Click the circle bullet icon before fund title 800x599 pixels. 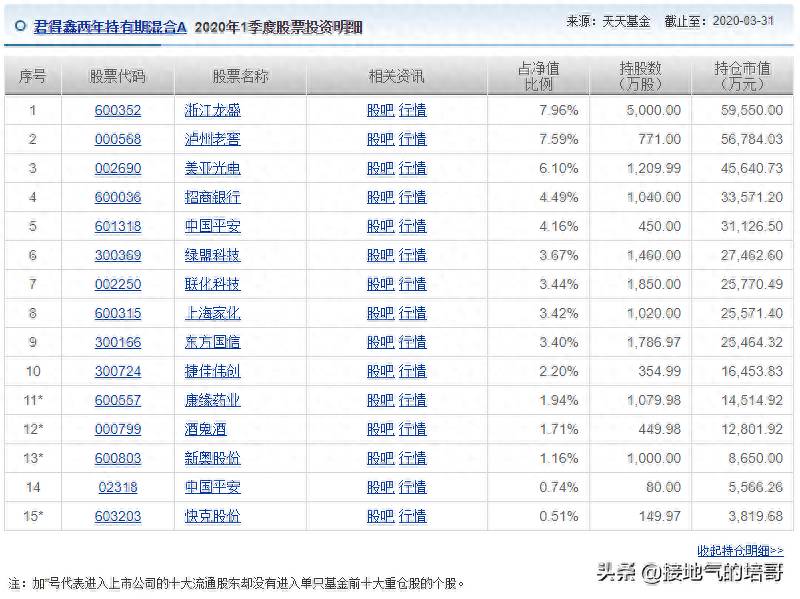(x=20, y=26)
